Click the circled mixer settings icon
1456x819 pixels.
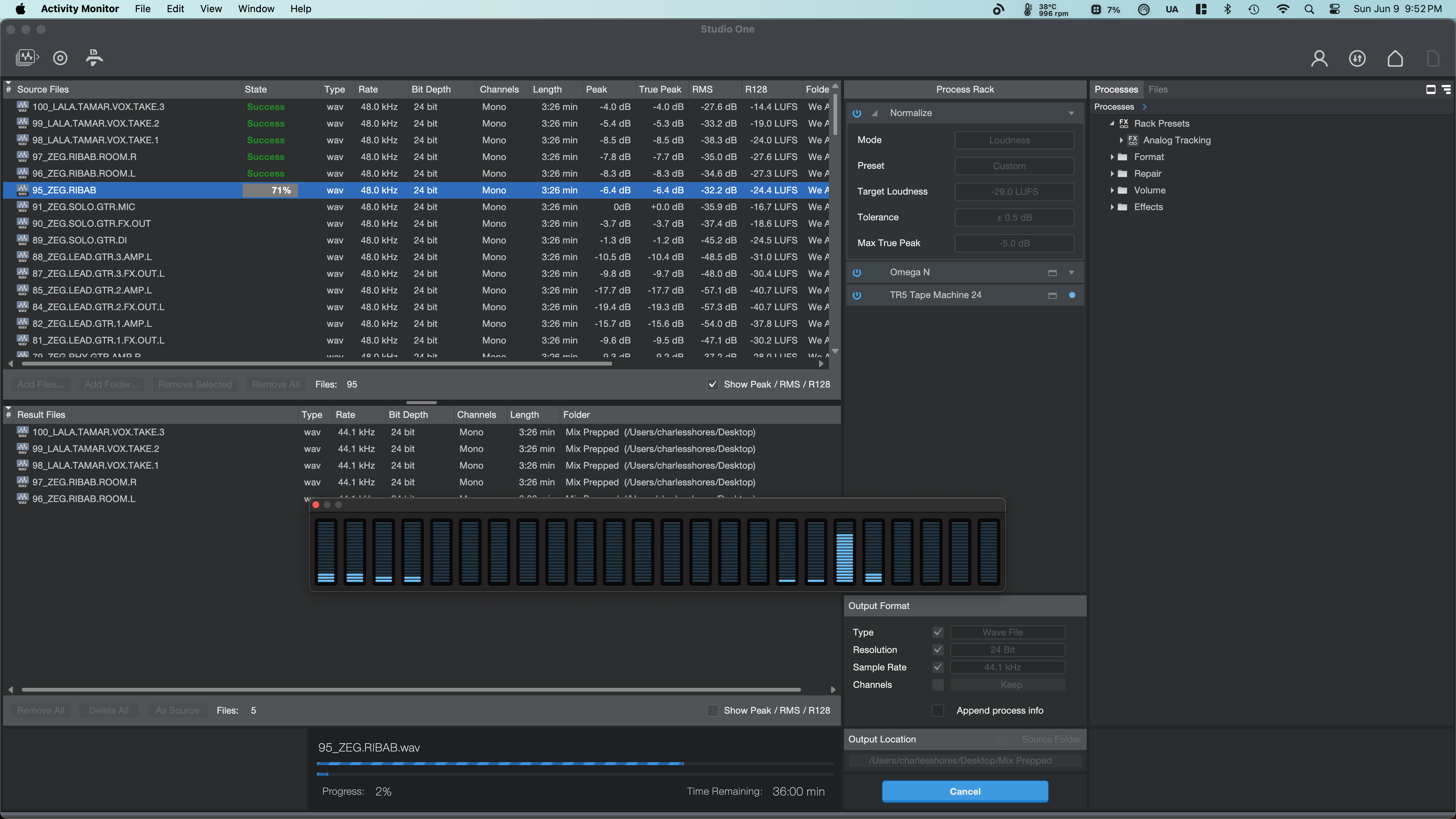coord(1357,58)
